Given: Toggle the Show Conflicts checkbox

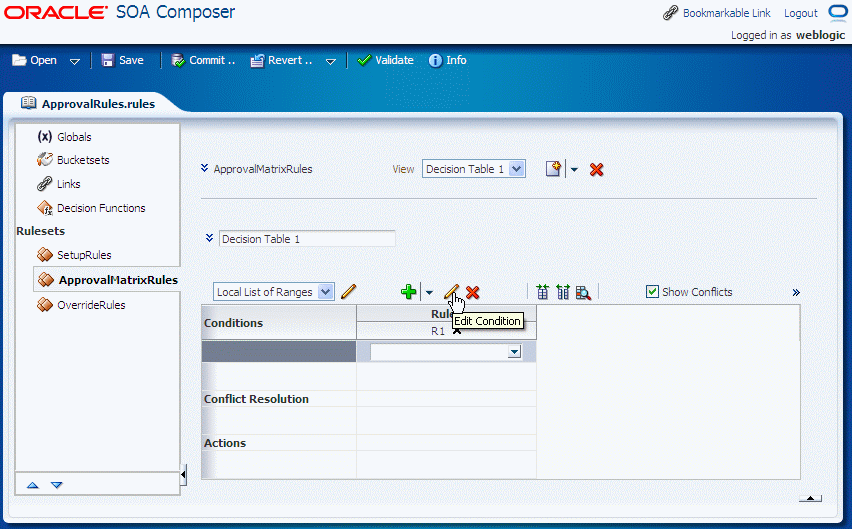Looking at the screenshot, I should [652, 292].
